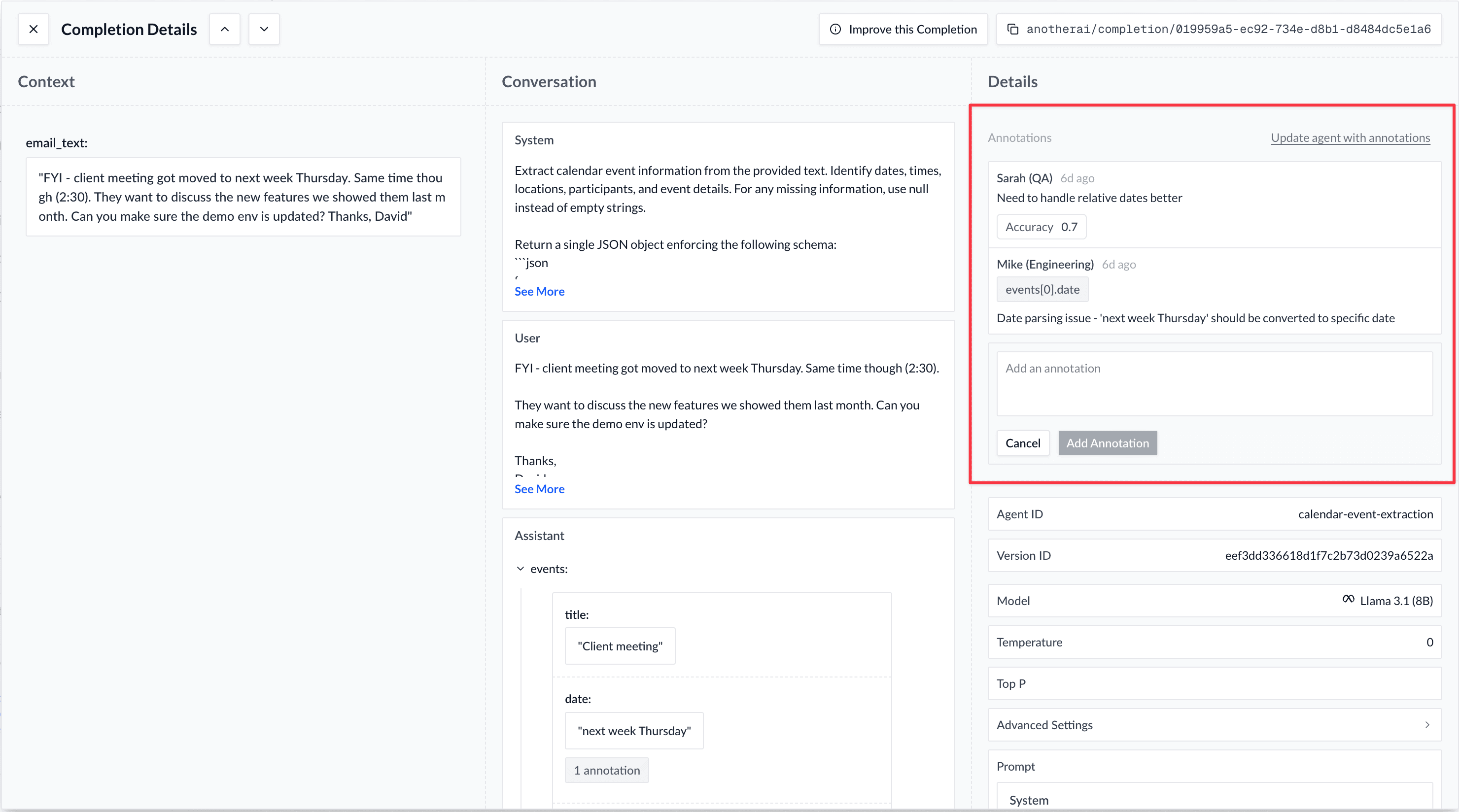Expand Advanced Settings row

tap(1214, 725)
